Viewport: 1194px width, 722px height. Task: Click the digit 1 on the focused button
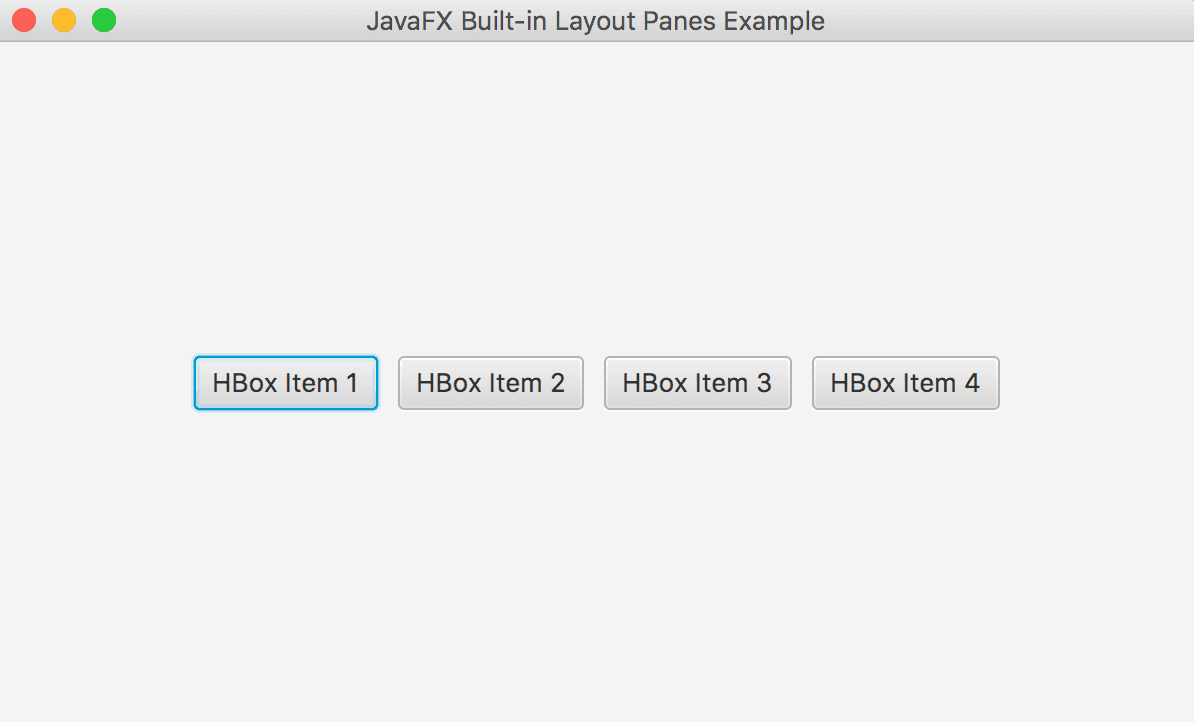click(x=352, y=383)
